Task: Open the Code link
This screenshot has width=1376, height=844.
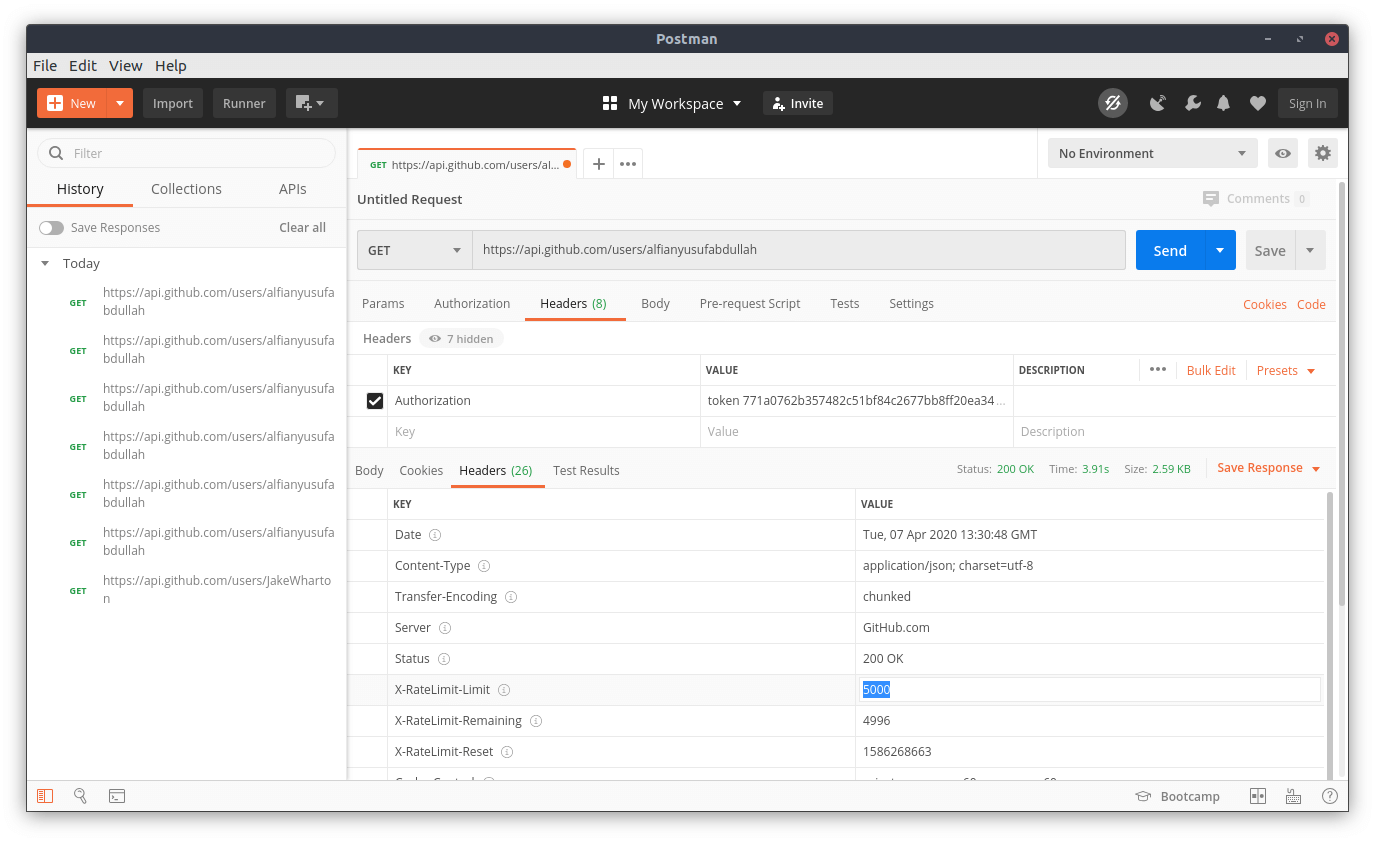Action: coord(1311,305)
